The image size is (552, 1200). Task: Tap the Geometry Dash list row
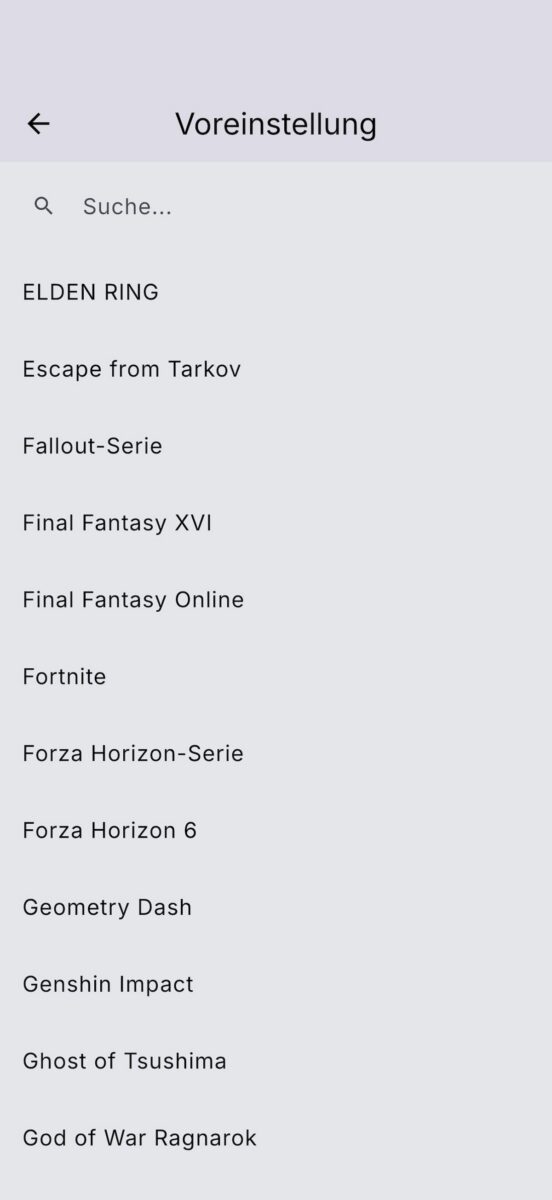click(x=276, y=908)
